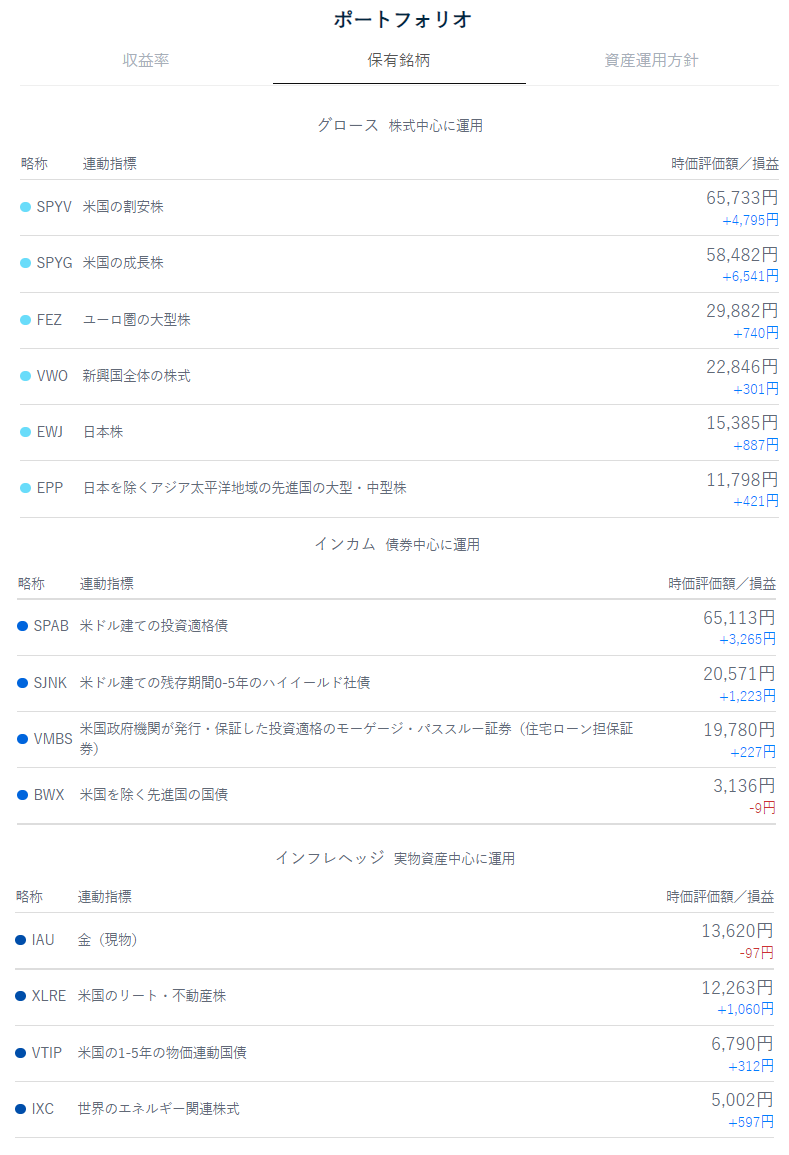Click the description ユーロ圏の大型株
This screenshot has width=789, height=1155.
click(x=136, y=320)
